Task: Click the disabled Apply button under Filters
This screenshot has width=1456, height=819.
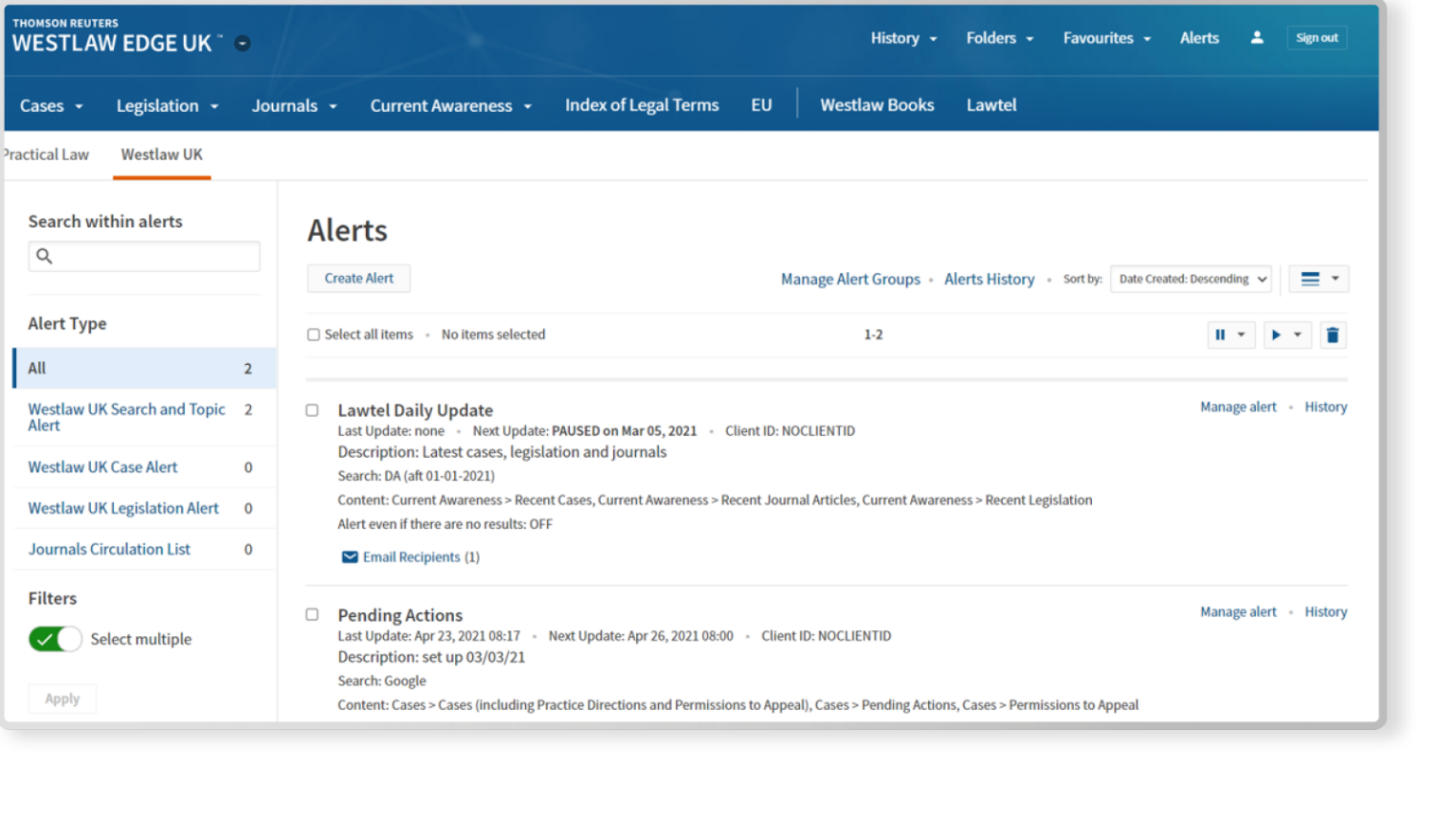Action: (x=62, y=699)
